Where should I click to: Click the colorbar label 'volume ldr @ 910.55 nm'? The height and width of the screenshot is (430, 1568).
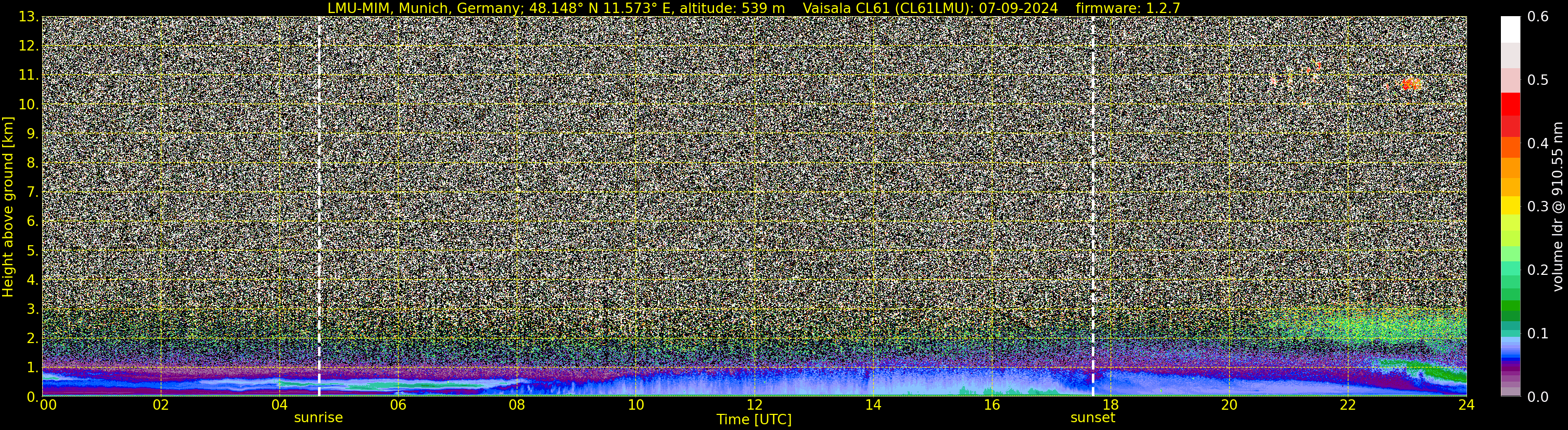pos(1558,207)
